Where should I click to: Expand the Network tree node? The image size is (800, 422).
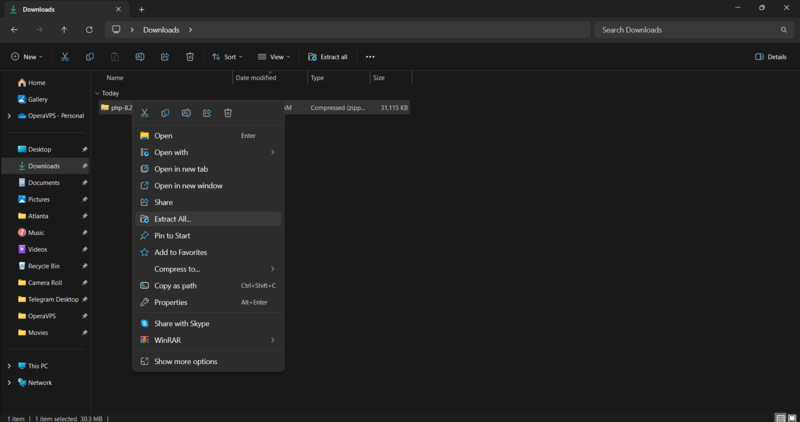[x=9, y=383]
